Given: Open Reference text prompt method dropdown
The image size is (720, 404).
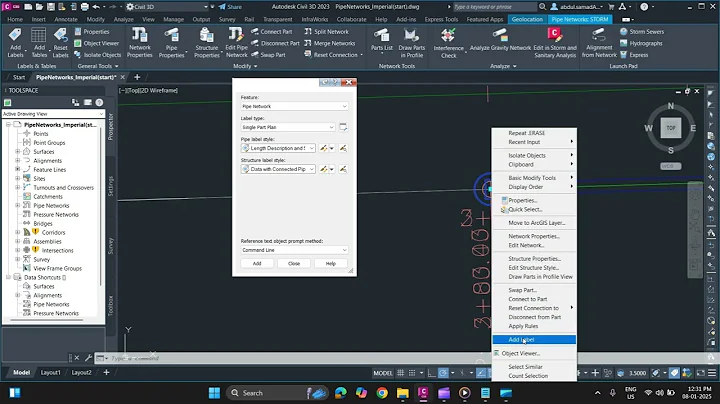Looking at the screenshot, I should pyautogui.click(x=294, y=250).
